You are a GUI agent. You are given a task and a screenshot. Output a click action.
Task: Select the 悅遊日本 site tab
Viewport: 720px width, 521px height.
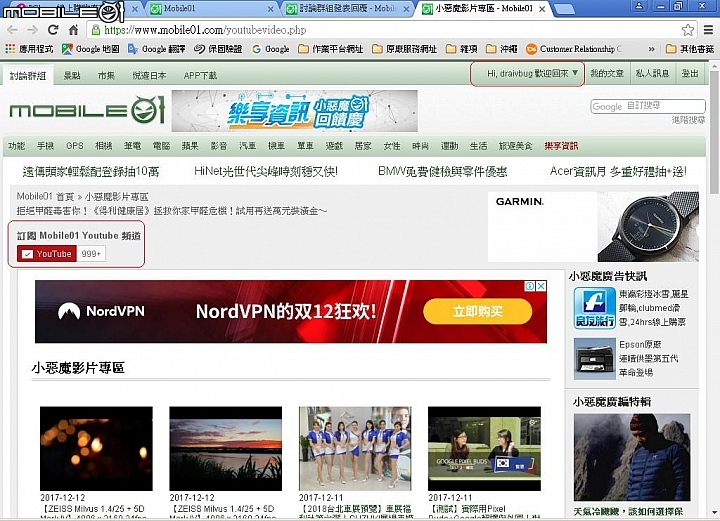pos(149,75)
